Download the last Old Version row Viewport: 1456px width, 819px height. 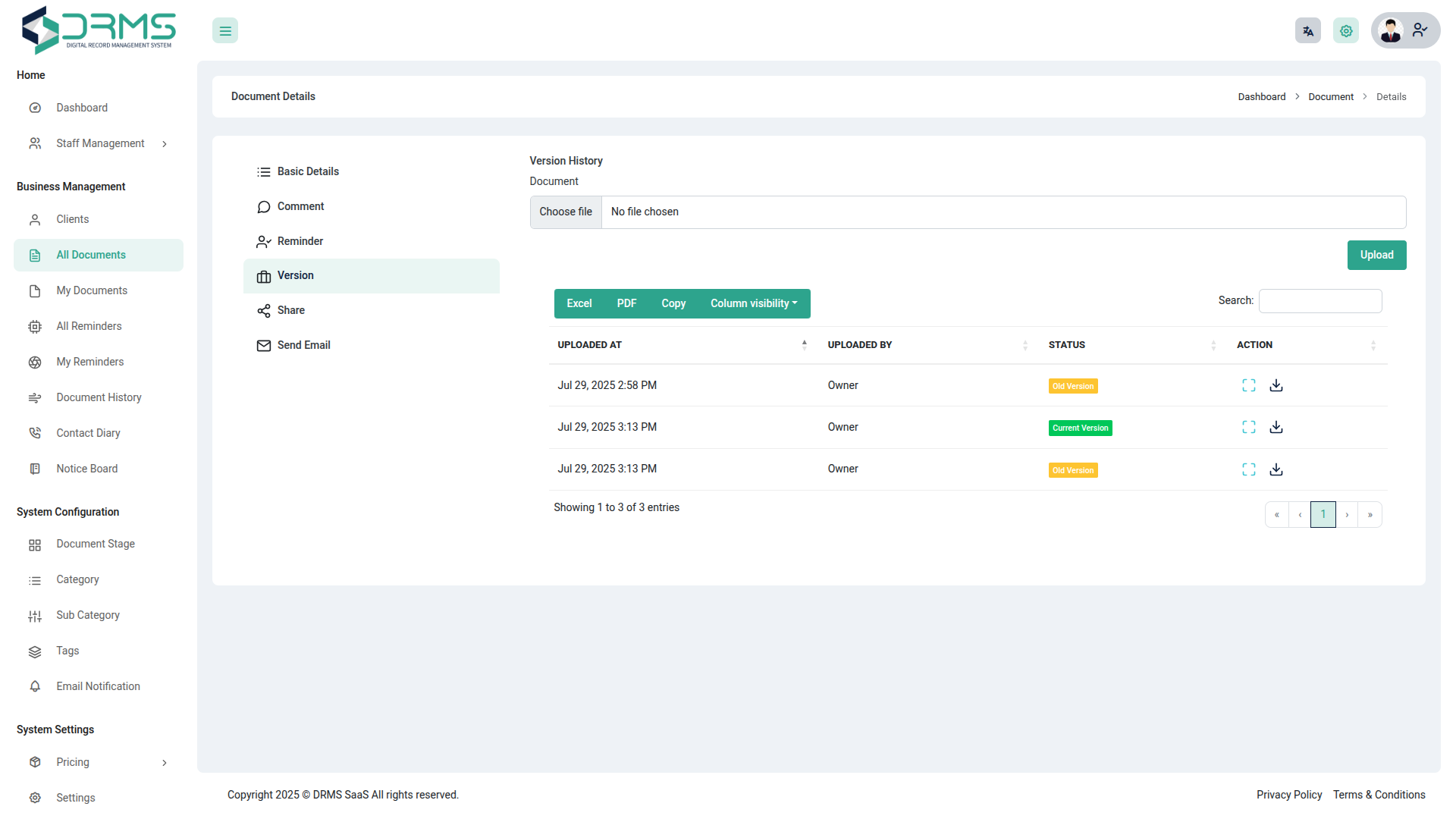[x=1276, y=469]
